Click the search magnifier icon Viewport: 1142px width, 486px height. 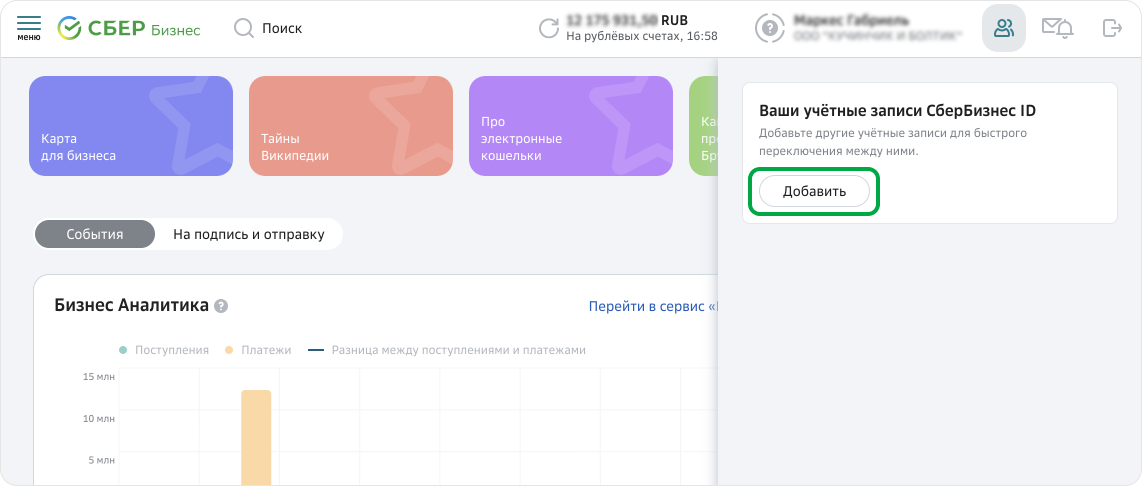(243, 29)
